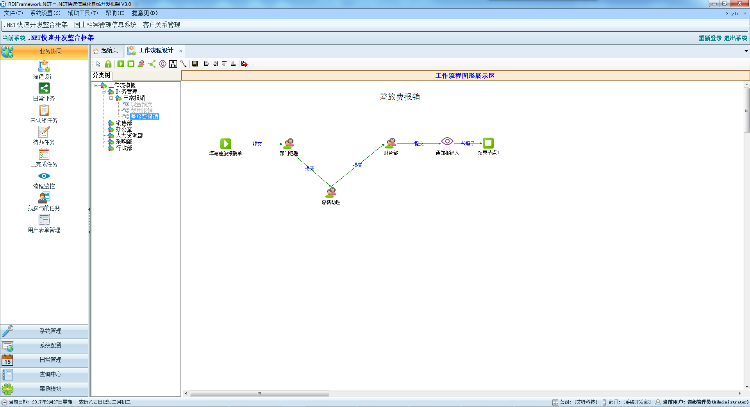This screenshot has width=750, height=407.
Task: Expand the monitor-globe section in bottom navigation
Action: (44, 345)
